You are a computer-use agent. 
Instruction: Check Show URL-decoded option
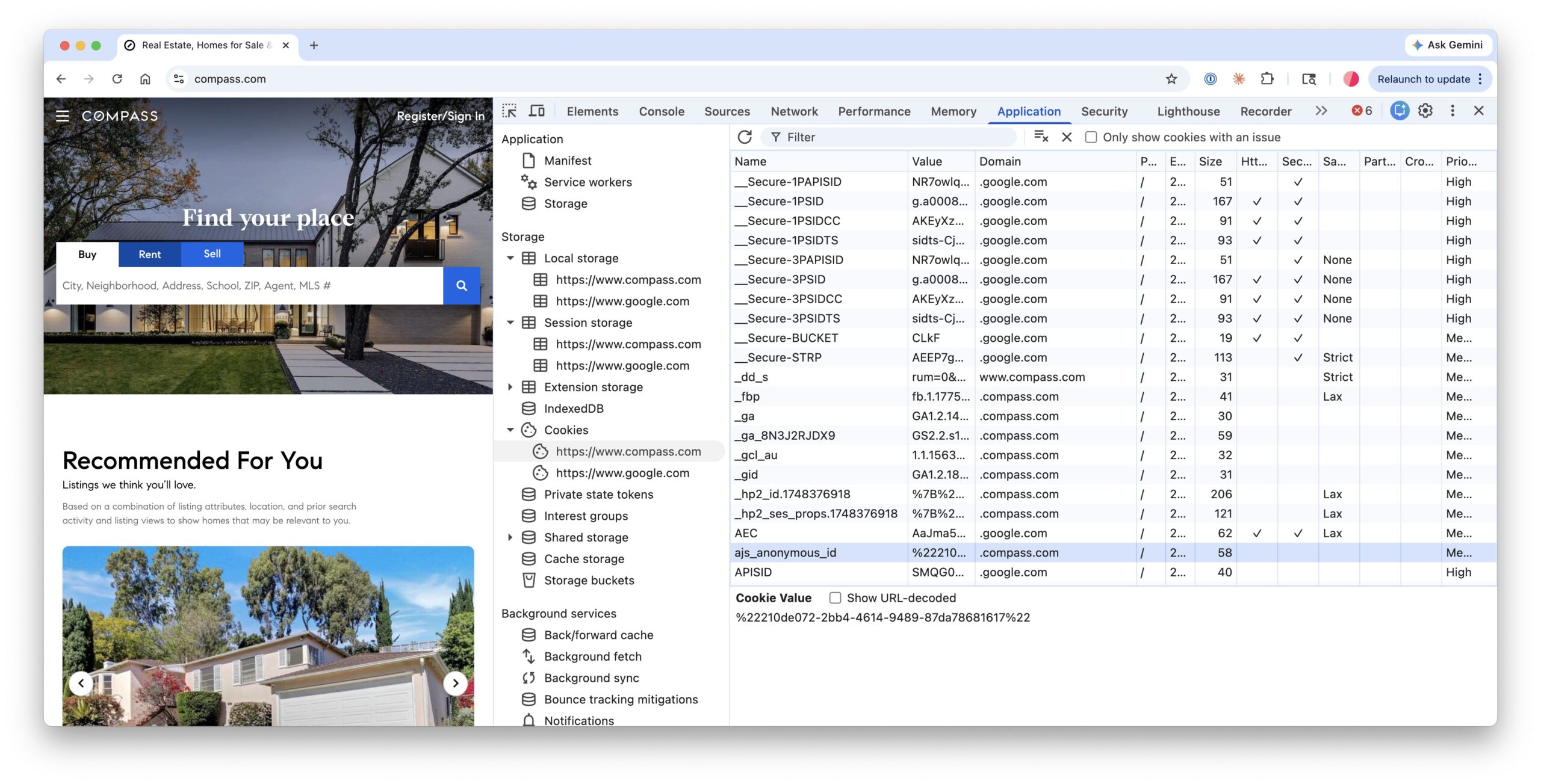click(835, 598)
